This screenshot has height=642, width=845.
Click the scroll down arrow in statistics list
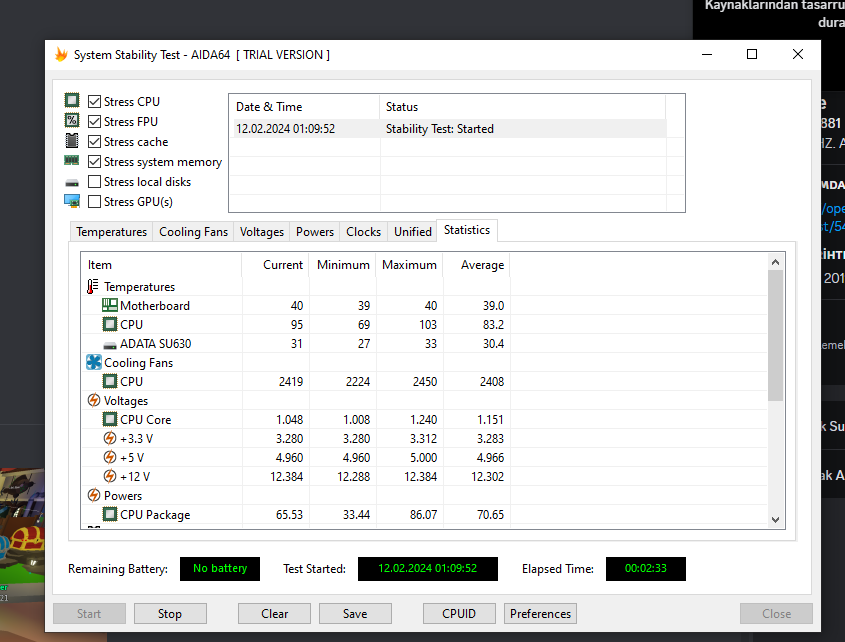tap(775, 520)
